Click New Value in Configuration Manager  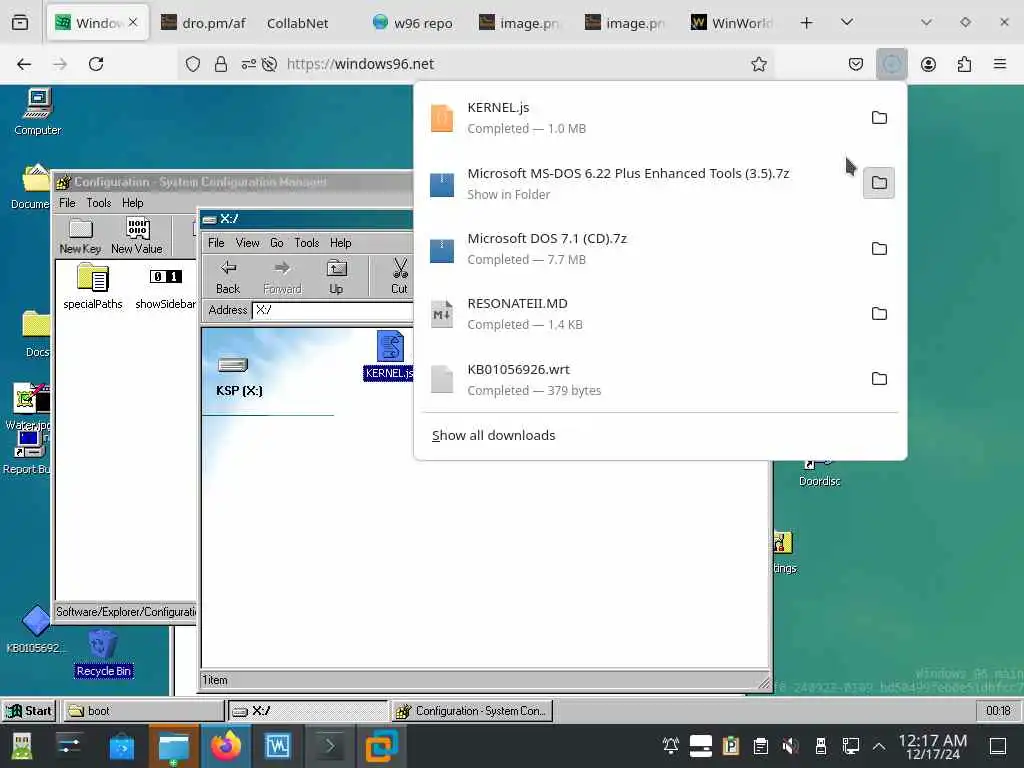pos(136,236)
